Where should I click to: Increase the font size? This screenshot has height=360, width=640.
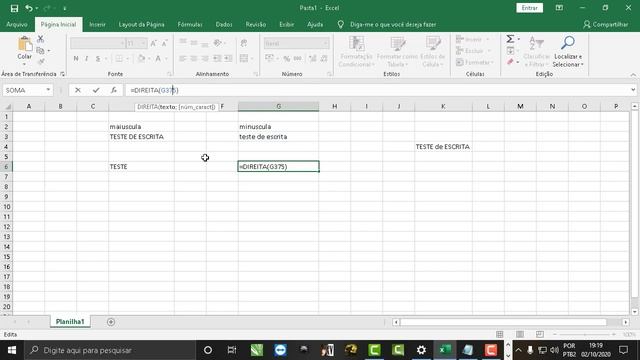click(153, 43)
